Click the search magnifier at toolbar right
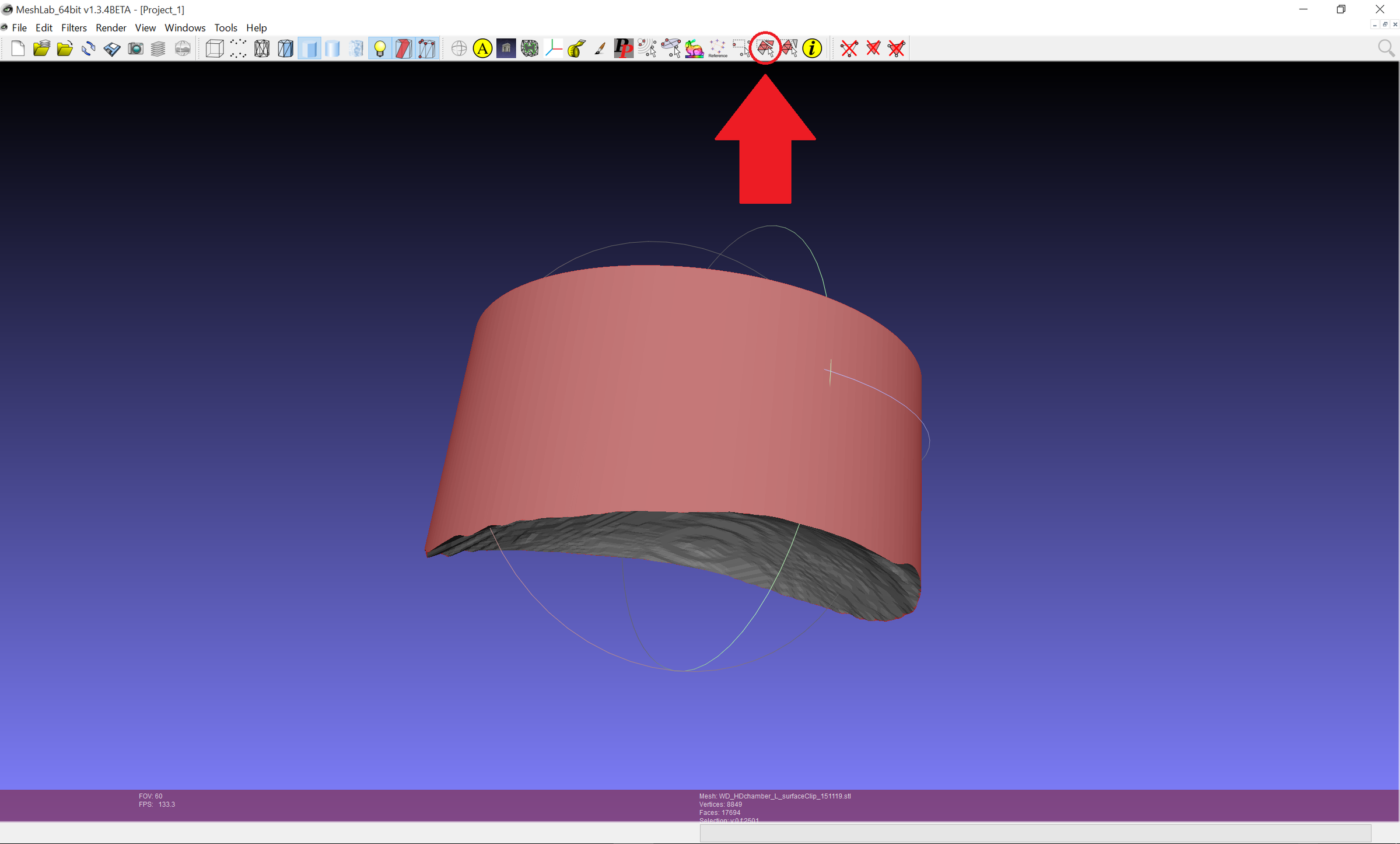1400x844 pixels. pyautogui.click(x=1386, y=48)
